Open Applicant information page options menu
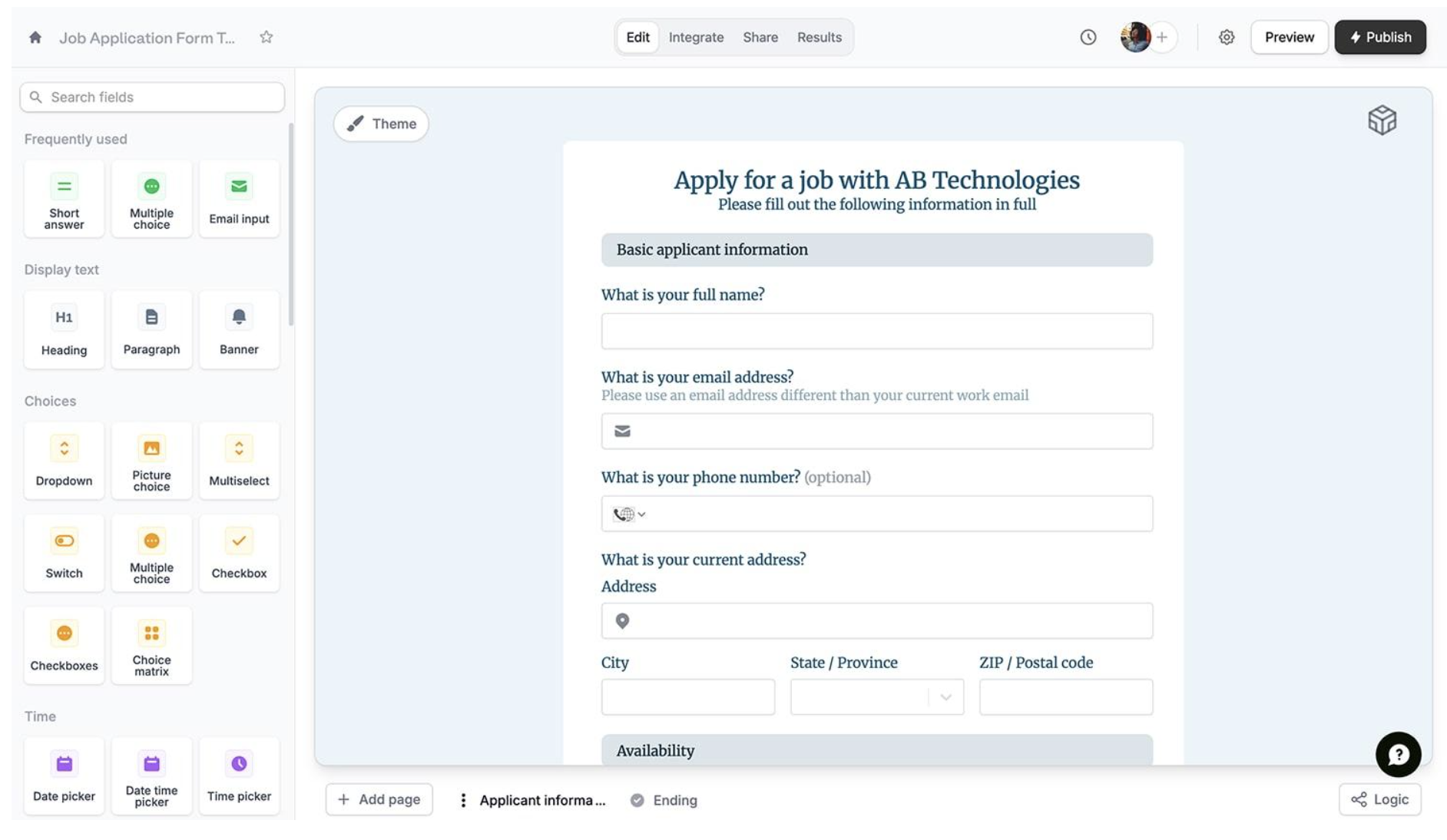Screen dimensions: 1447x840 [x=463, y=800]
